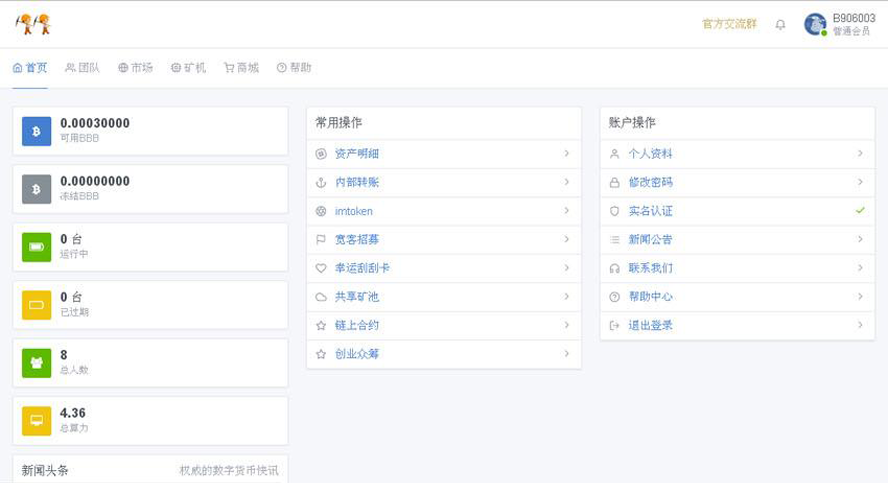Open 资产明细 link

[x=357, y=153]
